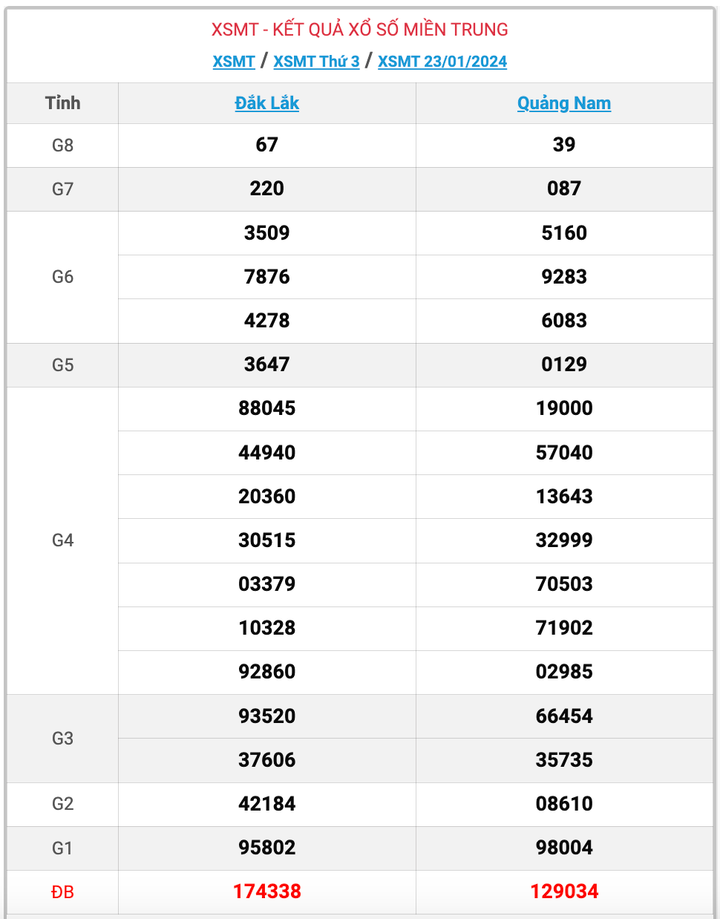720x919 pixels.
Task: Click the ĐB row label
Action: 63,891
